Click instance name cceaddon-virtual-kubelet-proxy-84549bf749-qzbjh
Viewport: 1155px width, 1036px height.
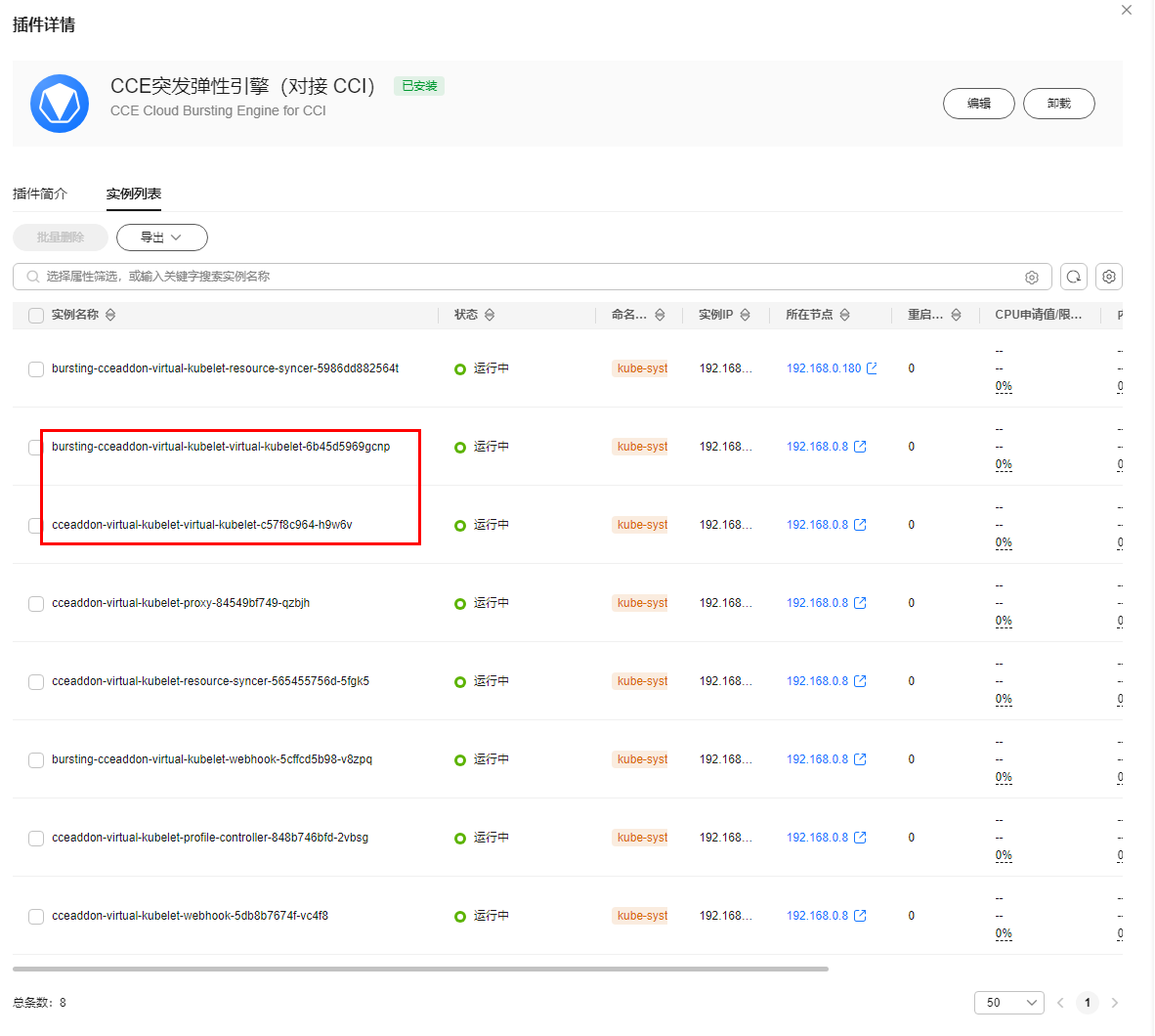(x=181, y=603)
